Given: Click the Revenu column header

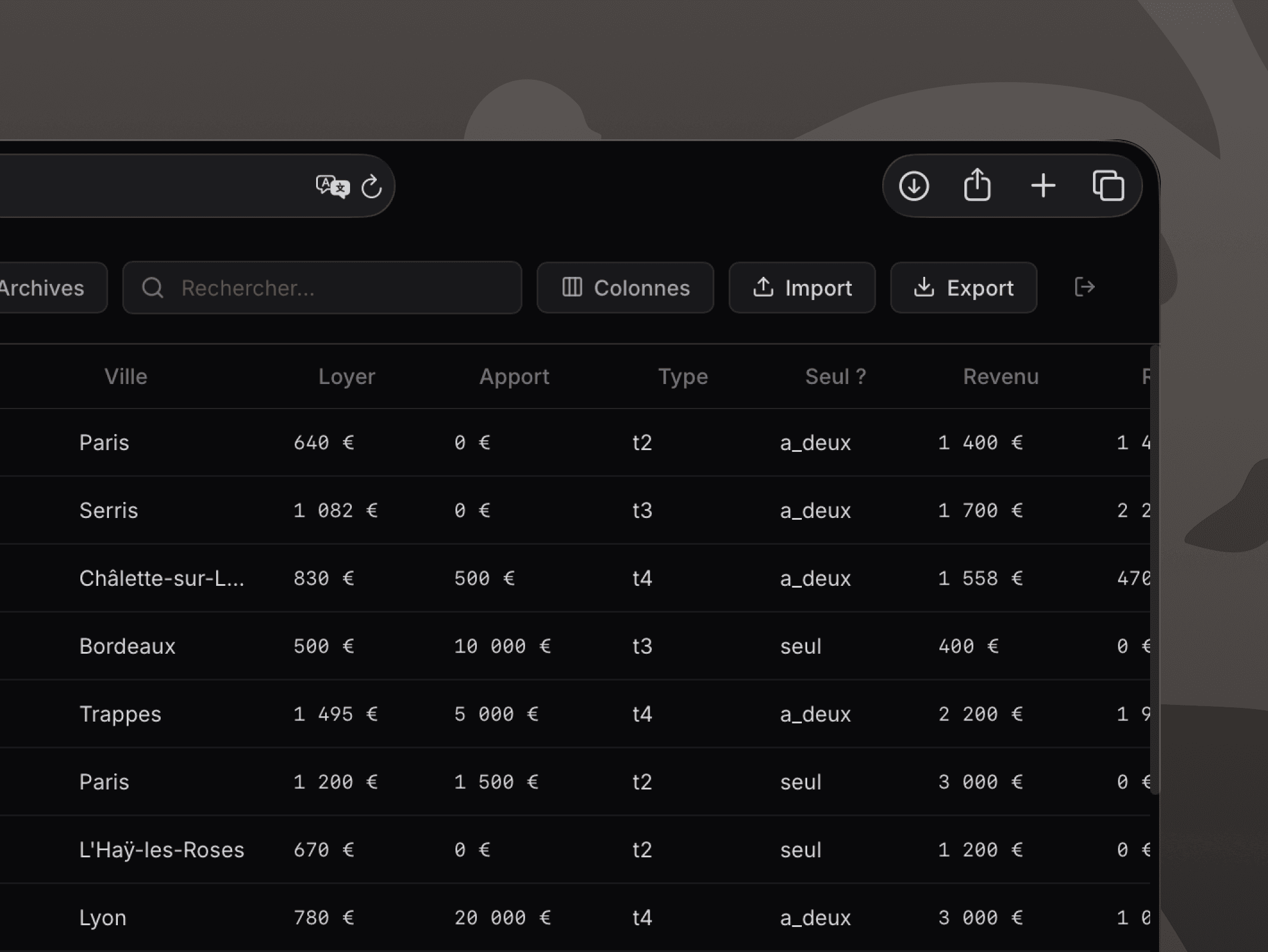Looking at the screenshot, I should (x=1001, y=376).
